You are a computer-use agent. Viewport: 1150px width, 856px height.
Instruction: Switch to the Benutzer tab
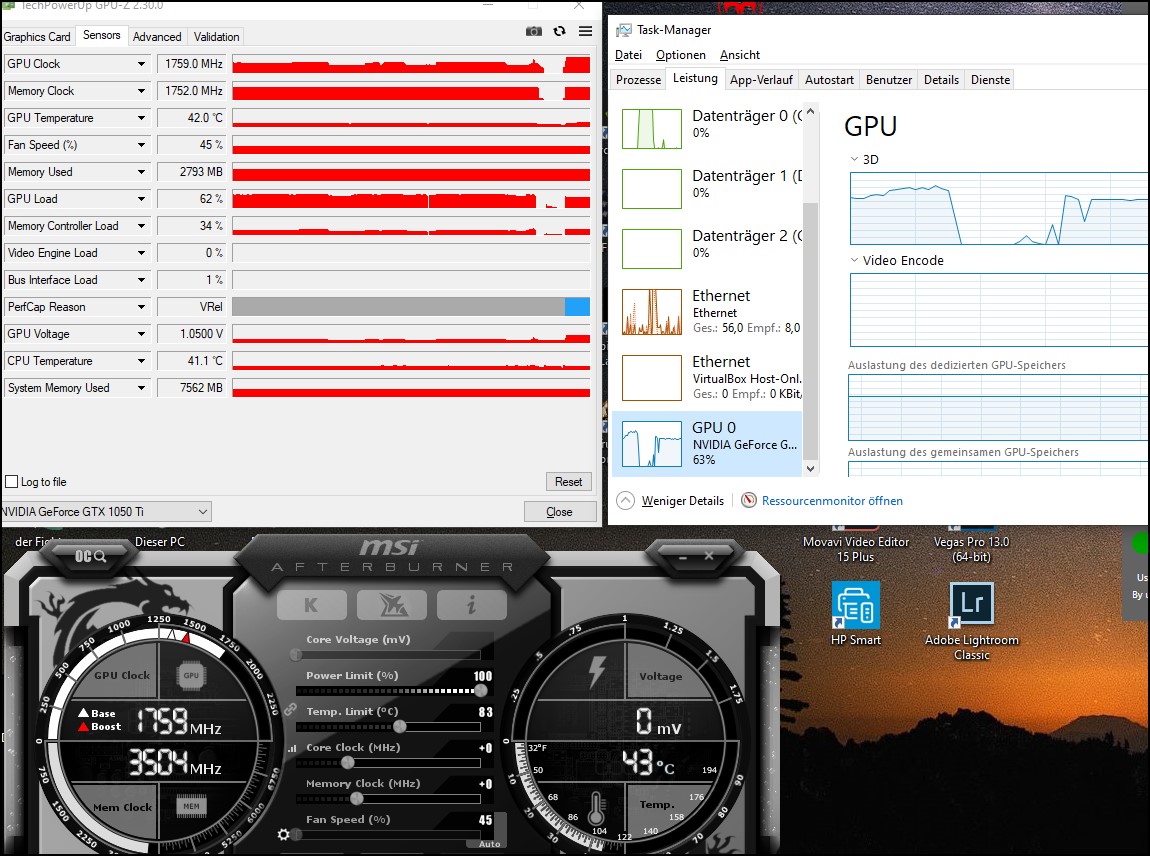pyautogui.click(x=889, y=80)
